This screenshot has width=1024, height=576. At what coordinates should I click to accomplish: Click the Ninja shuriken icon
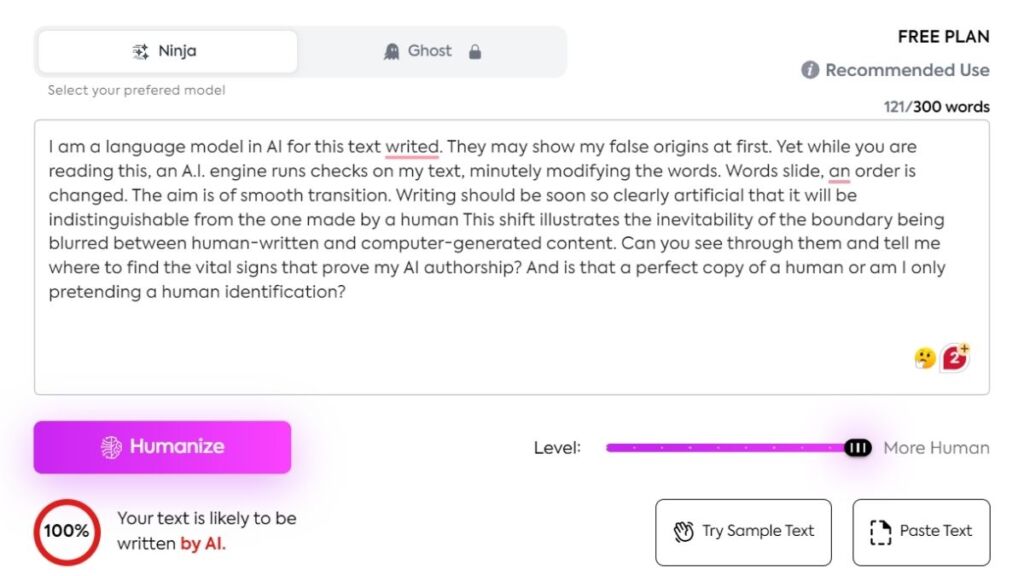(x=140, y=51)
